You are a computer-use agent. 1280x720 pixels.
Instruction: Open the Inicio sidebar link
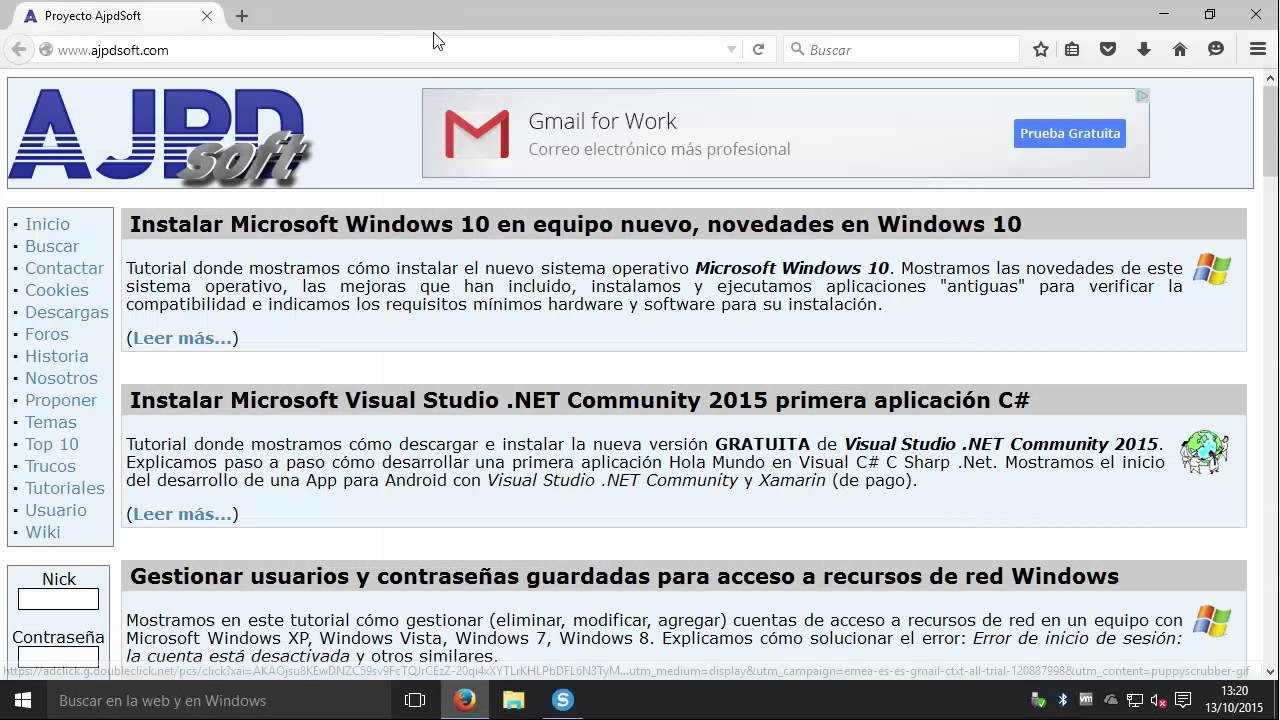47,224
